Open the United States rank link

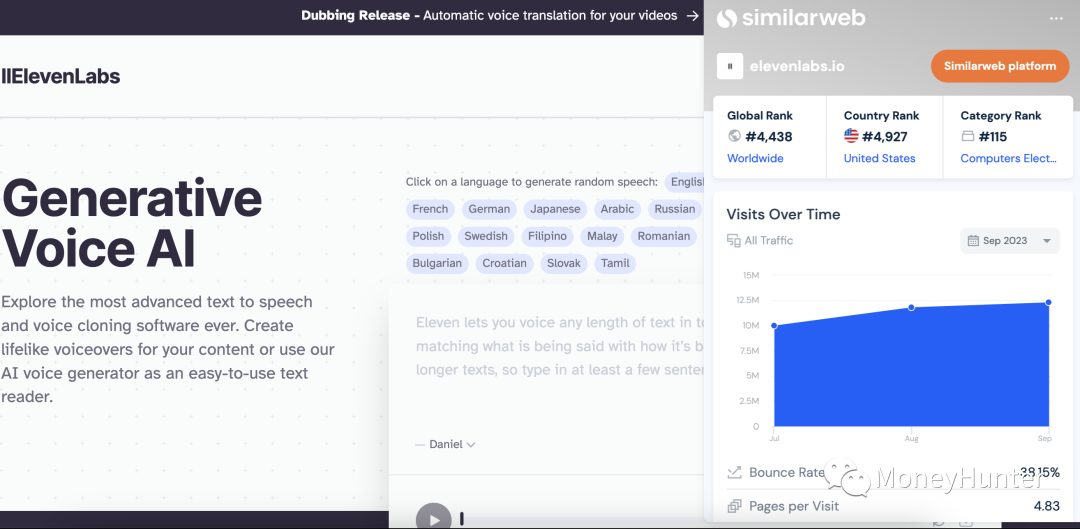click(880, 158)
